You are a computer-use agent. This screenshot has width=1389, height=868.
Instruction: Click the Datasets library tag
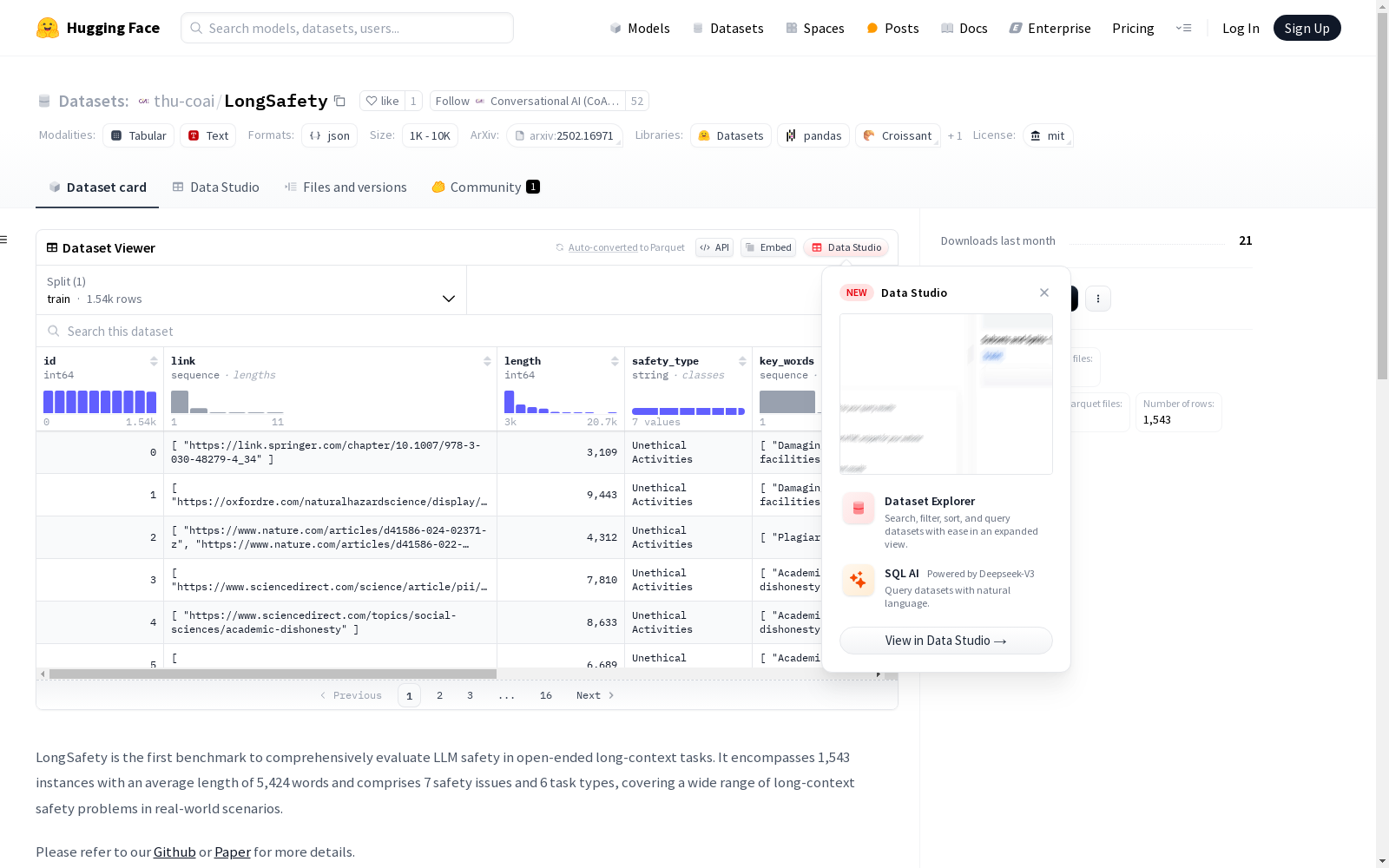pos(731,135)
